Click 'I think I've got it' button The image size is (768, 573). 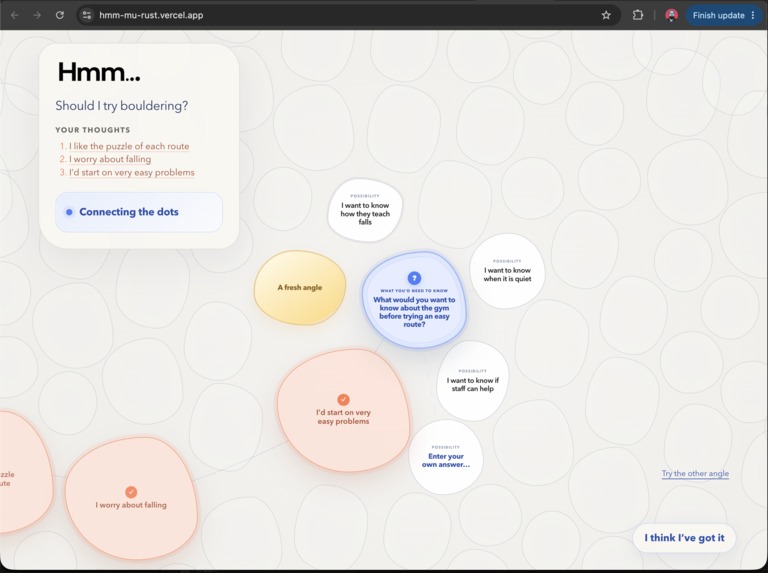(684, 538)
